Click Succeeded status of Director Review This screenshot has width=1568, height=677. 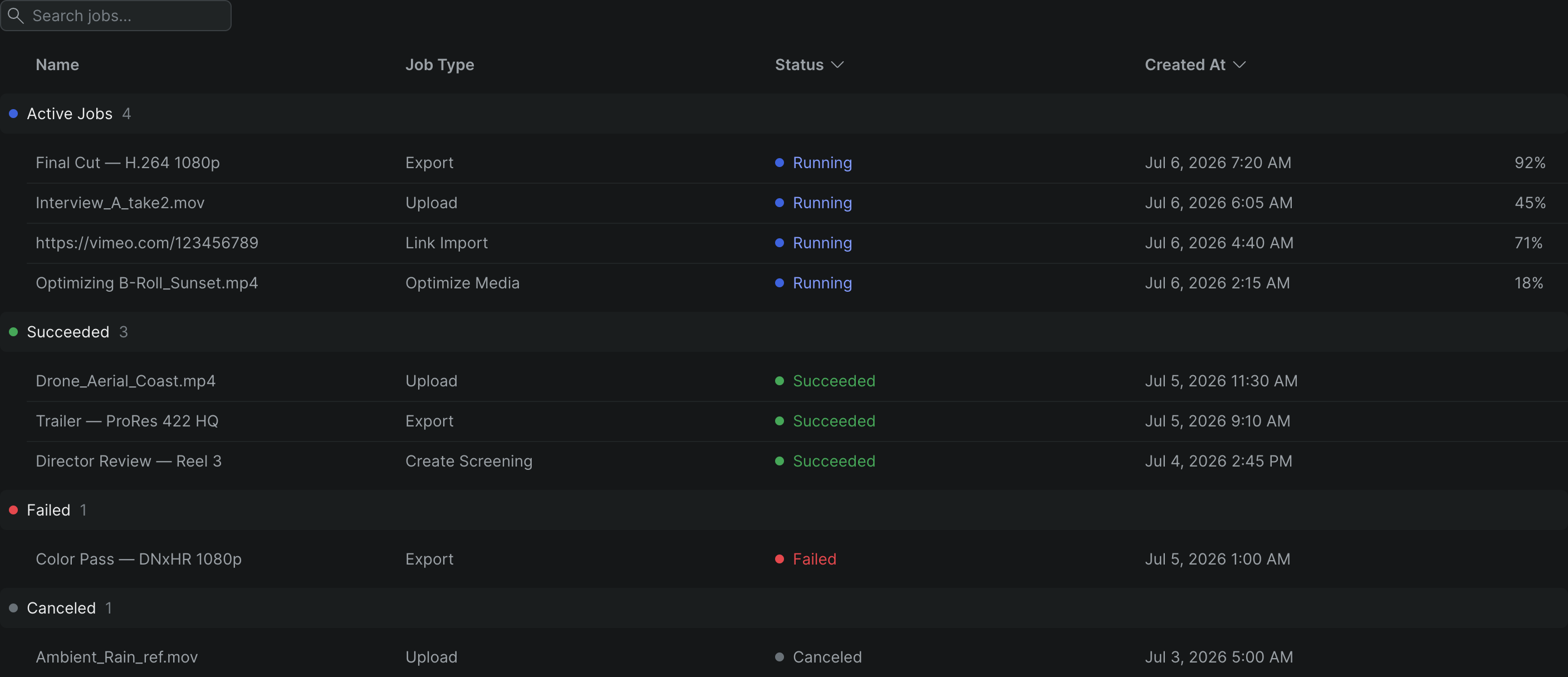coord(825,462)
